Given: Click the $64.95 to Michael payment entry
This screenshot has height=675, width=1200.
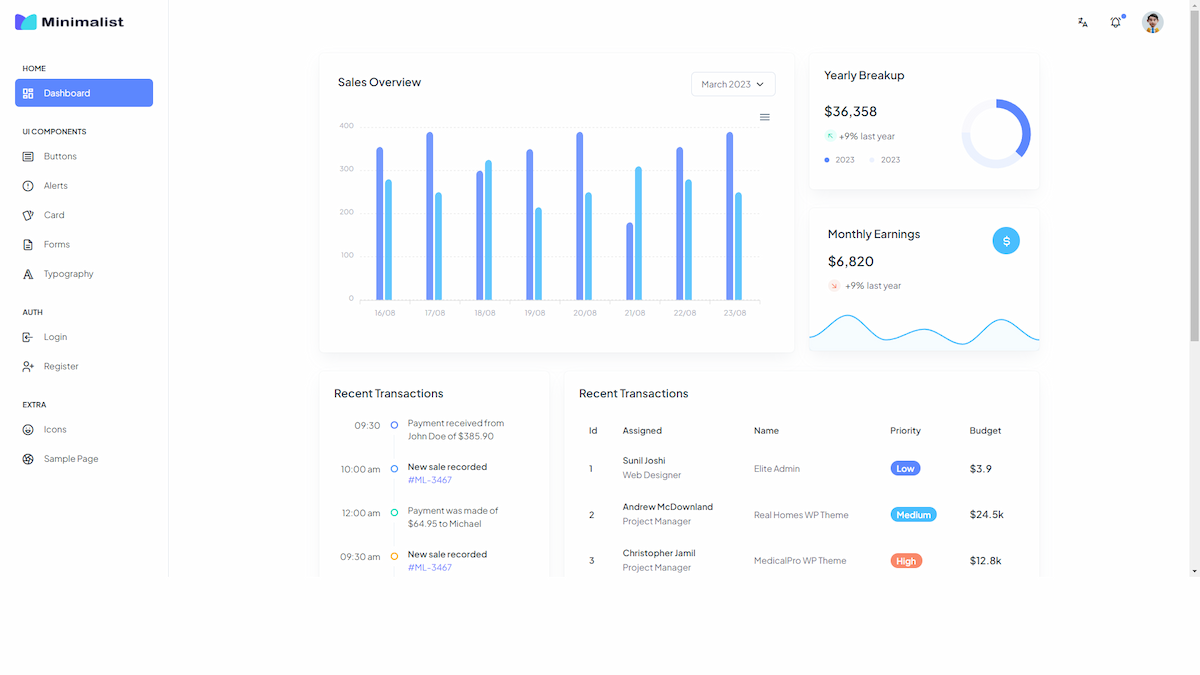Looking at the screenshot, I should click(x=453, y=517).
